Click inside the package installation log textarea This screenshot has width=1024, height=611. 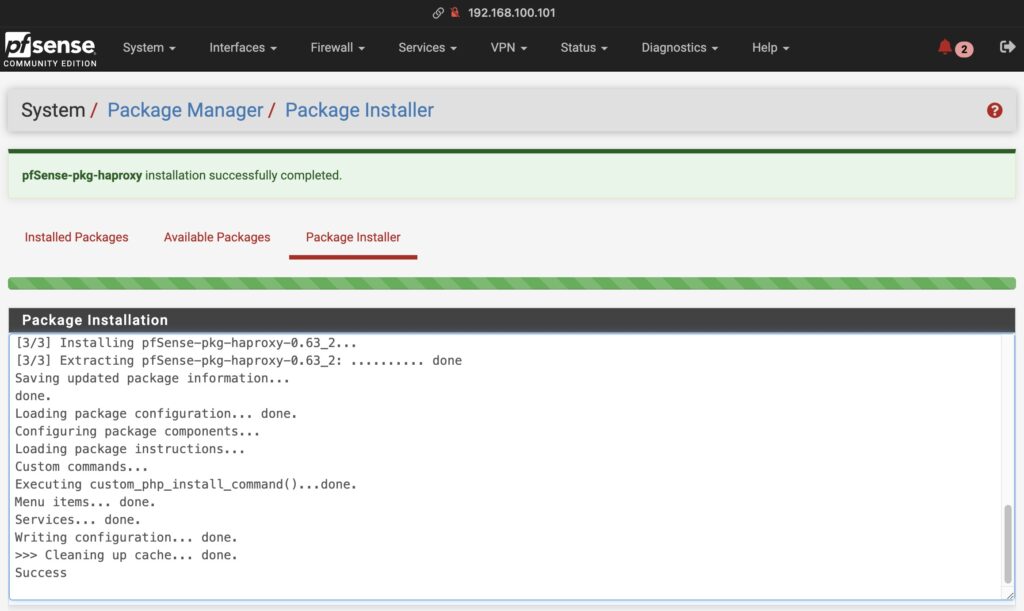click(511, 466)
